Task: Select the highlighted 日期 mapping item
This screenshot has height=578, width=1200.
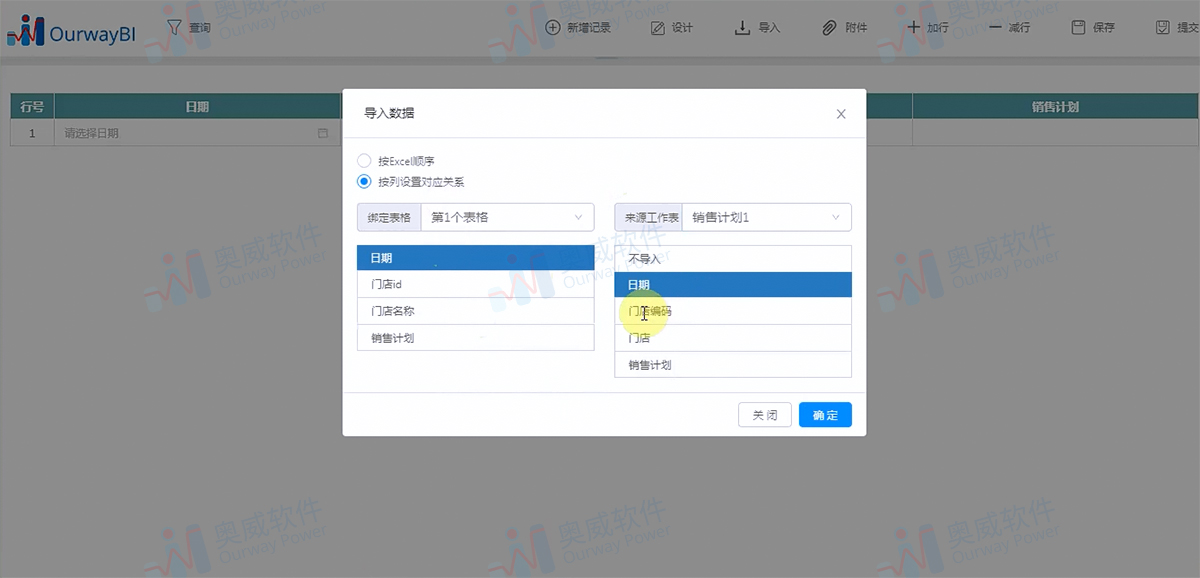Action: (x=732, y=284)
